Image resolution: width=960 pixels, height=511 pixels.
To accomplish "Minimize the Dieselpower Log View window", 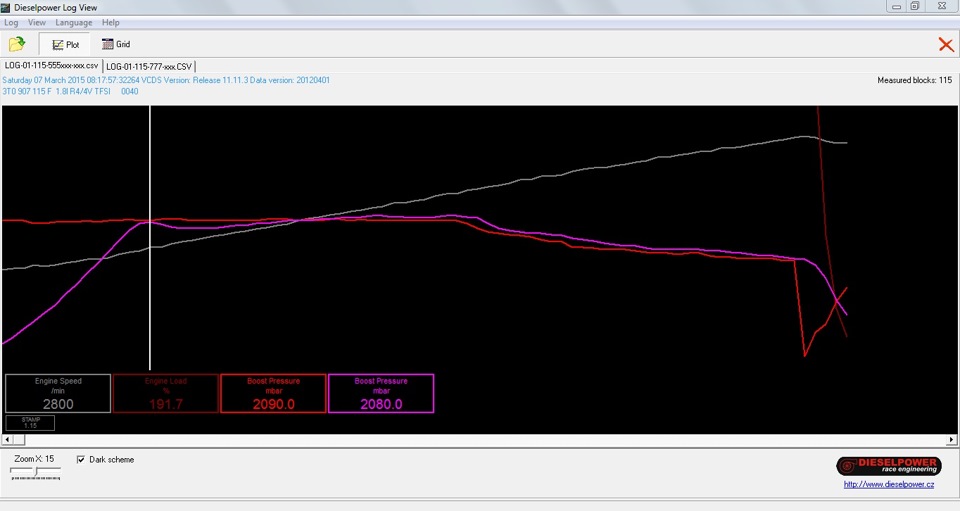I will tap(896, 7).
